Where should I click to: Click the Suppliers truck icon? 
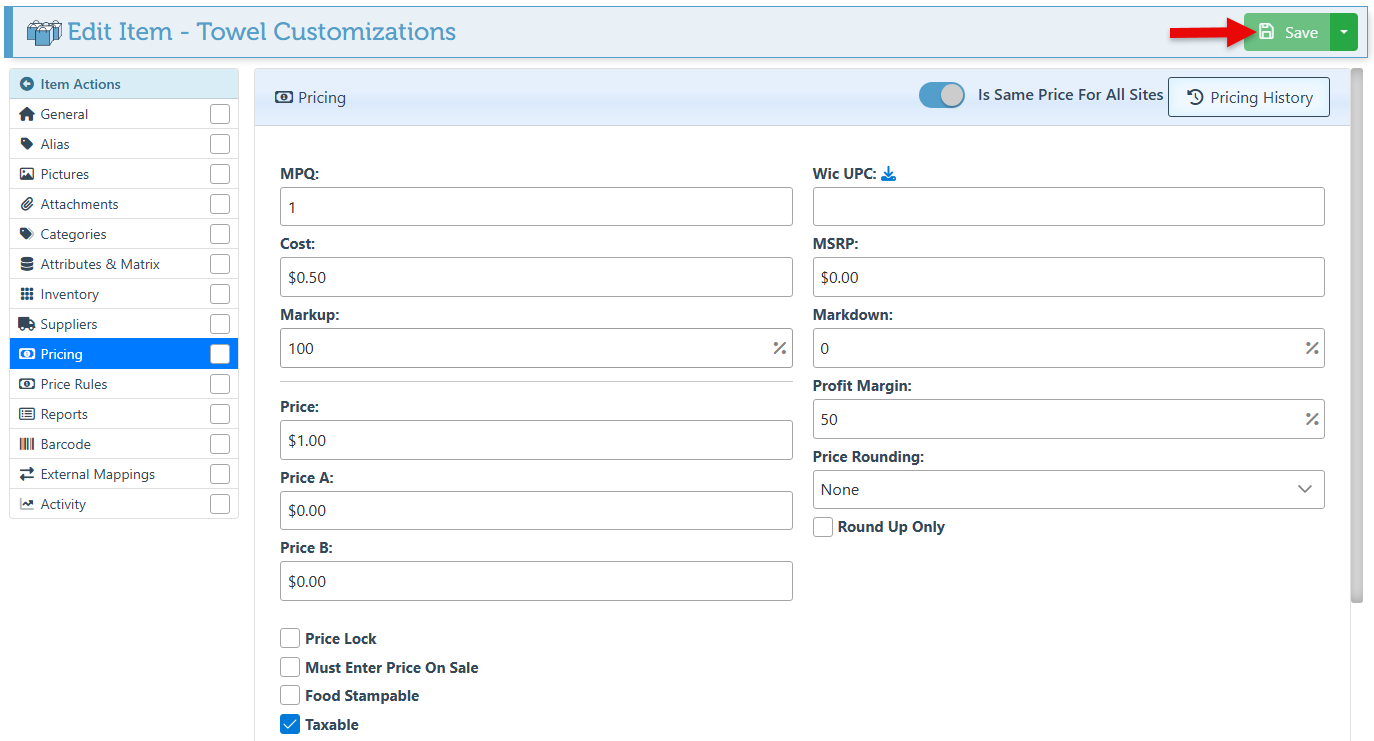coord(27,324)
